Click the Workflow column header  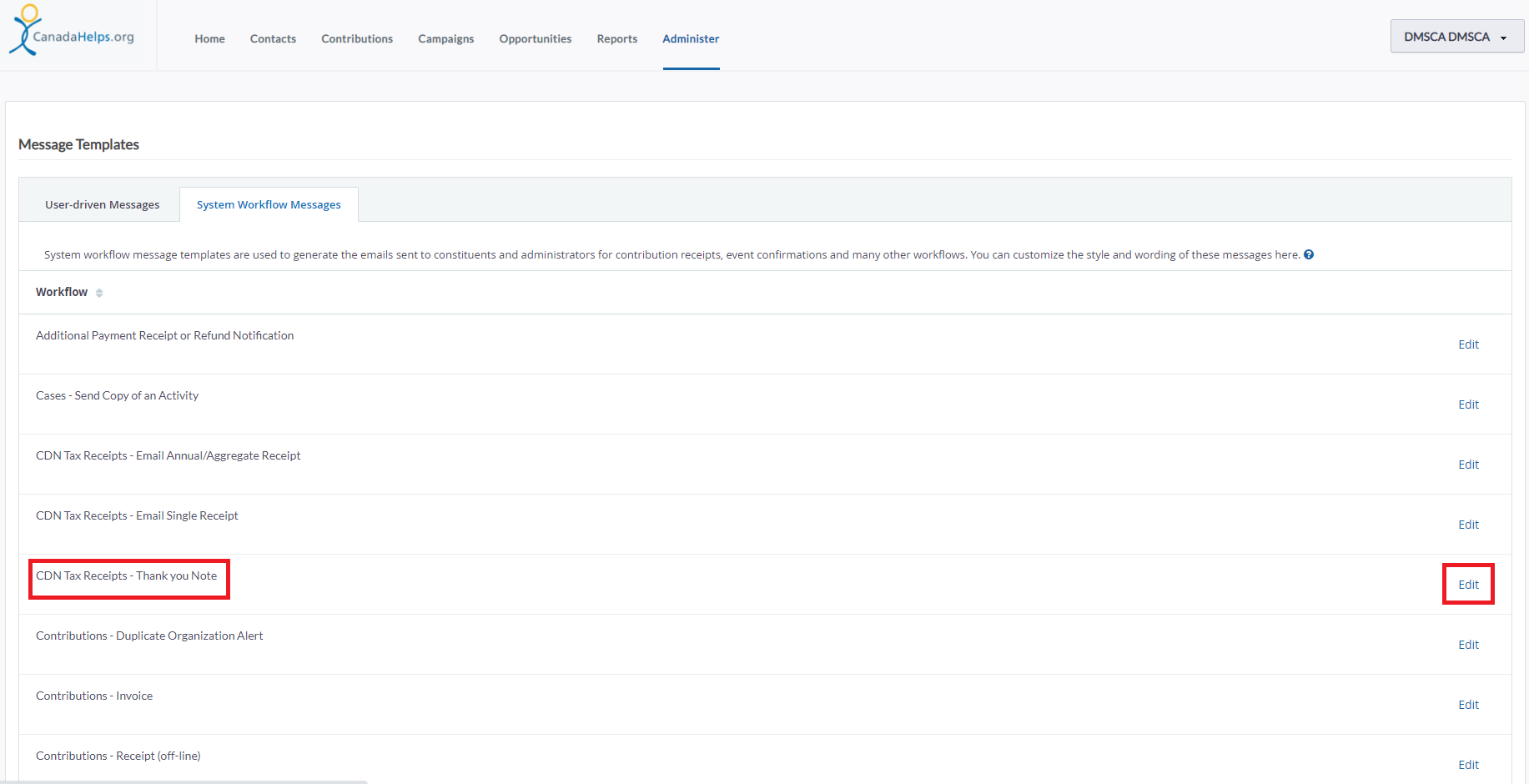pos(62,292)
